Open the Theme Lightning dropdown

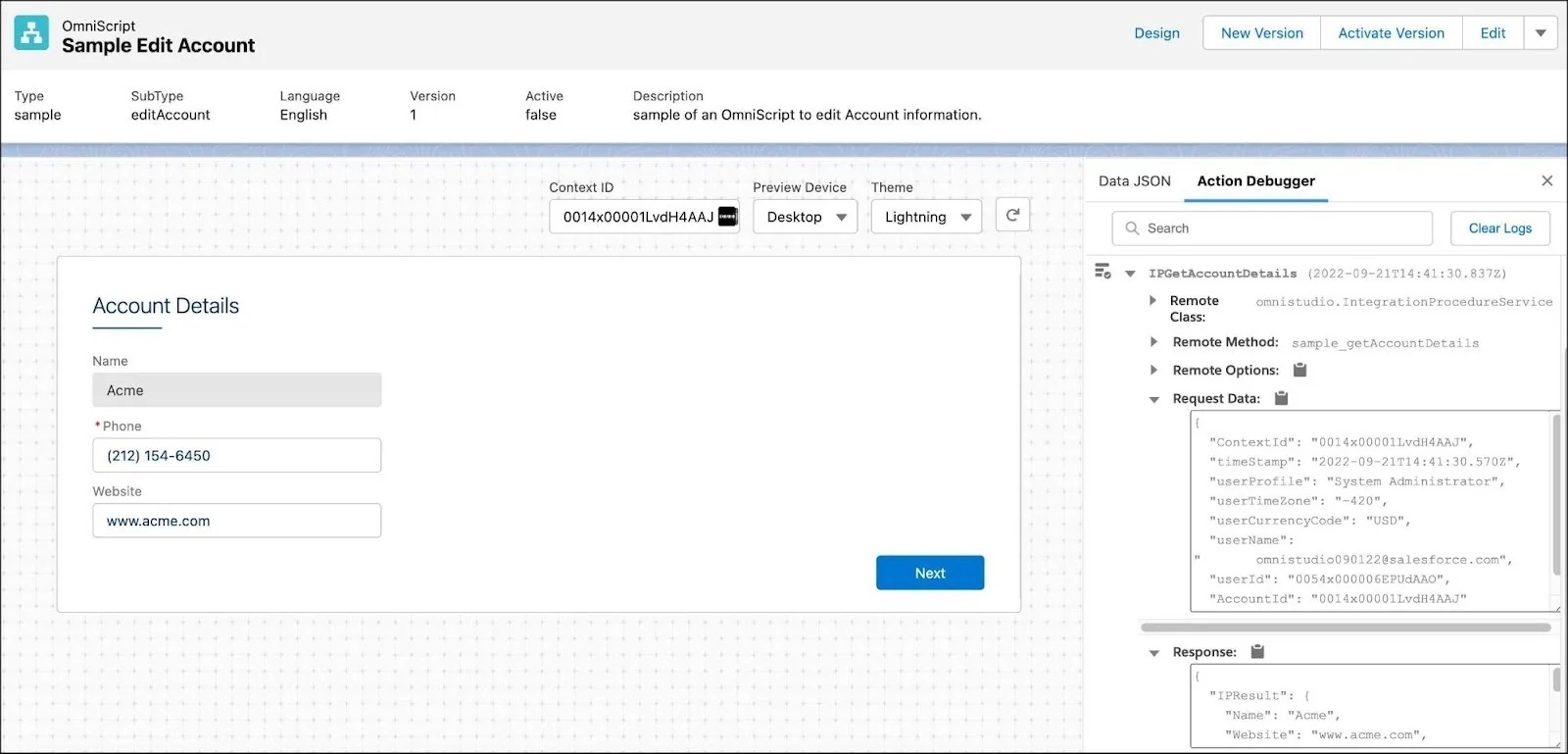coord(926,217)
